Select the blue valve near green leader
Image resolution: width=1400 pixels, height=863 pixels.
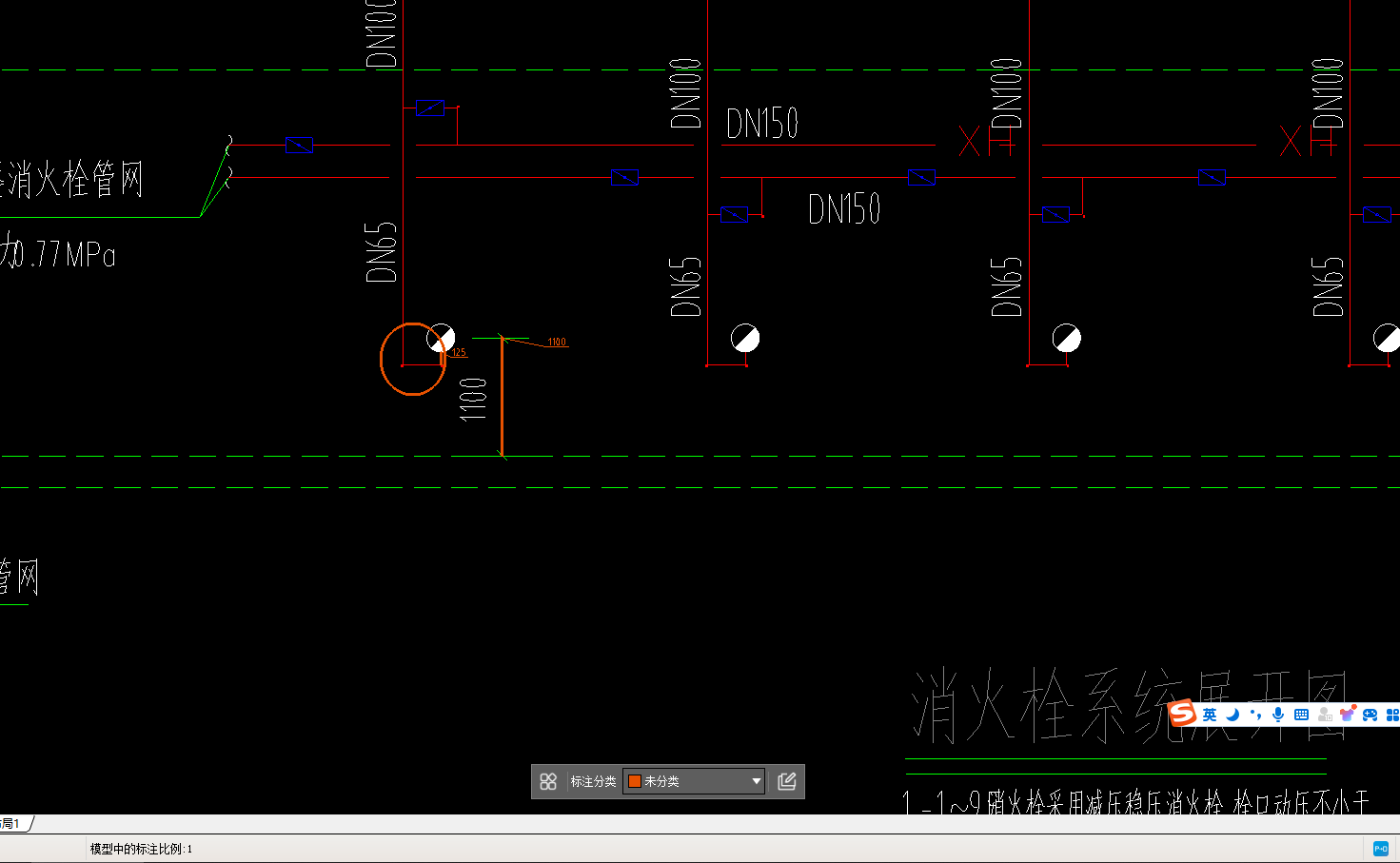click(299, 146)
